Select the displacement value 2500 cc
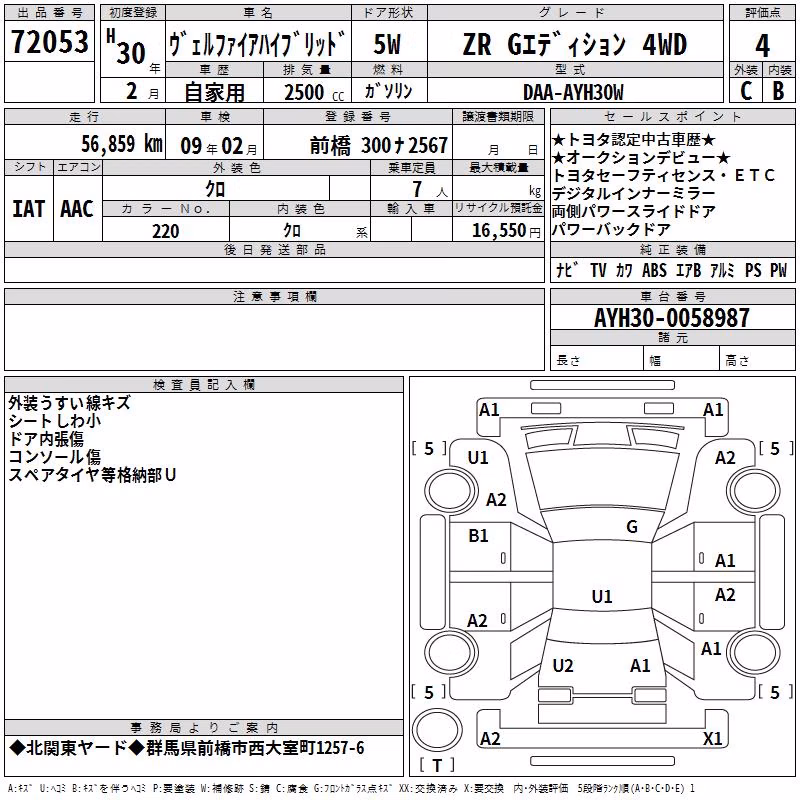Screen dimensions: 800x800 coord(313,92)
